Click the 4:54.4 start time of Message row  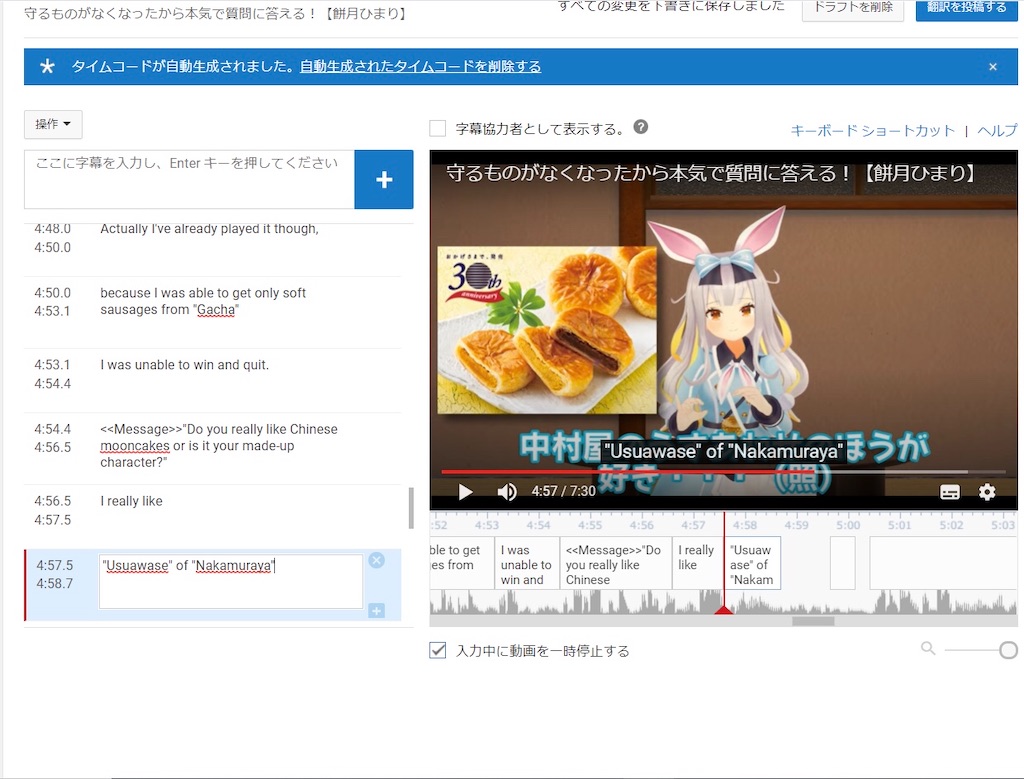pos(53,429)
